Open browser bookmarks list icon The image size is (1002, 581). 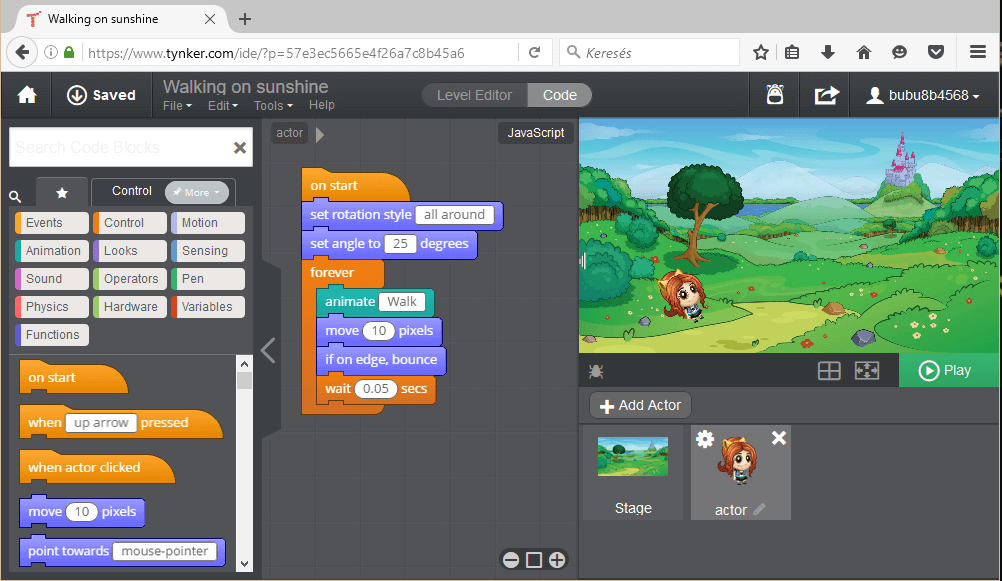[792, 52]
